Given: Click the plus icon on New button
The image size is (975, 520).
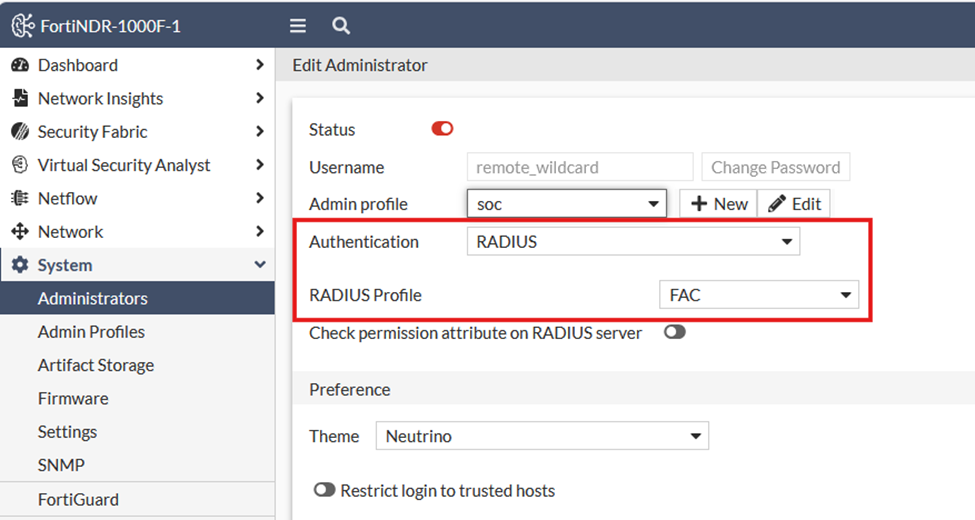Looking at the screenshot, I should coord(699,203).
